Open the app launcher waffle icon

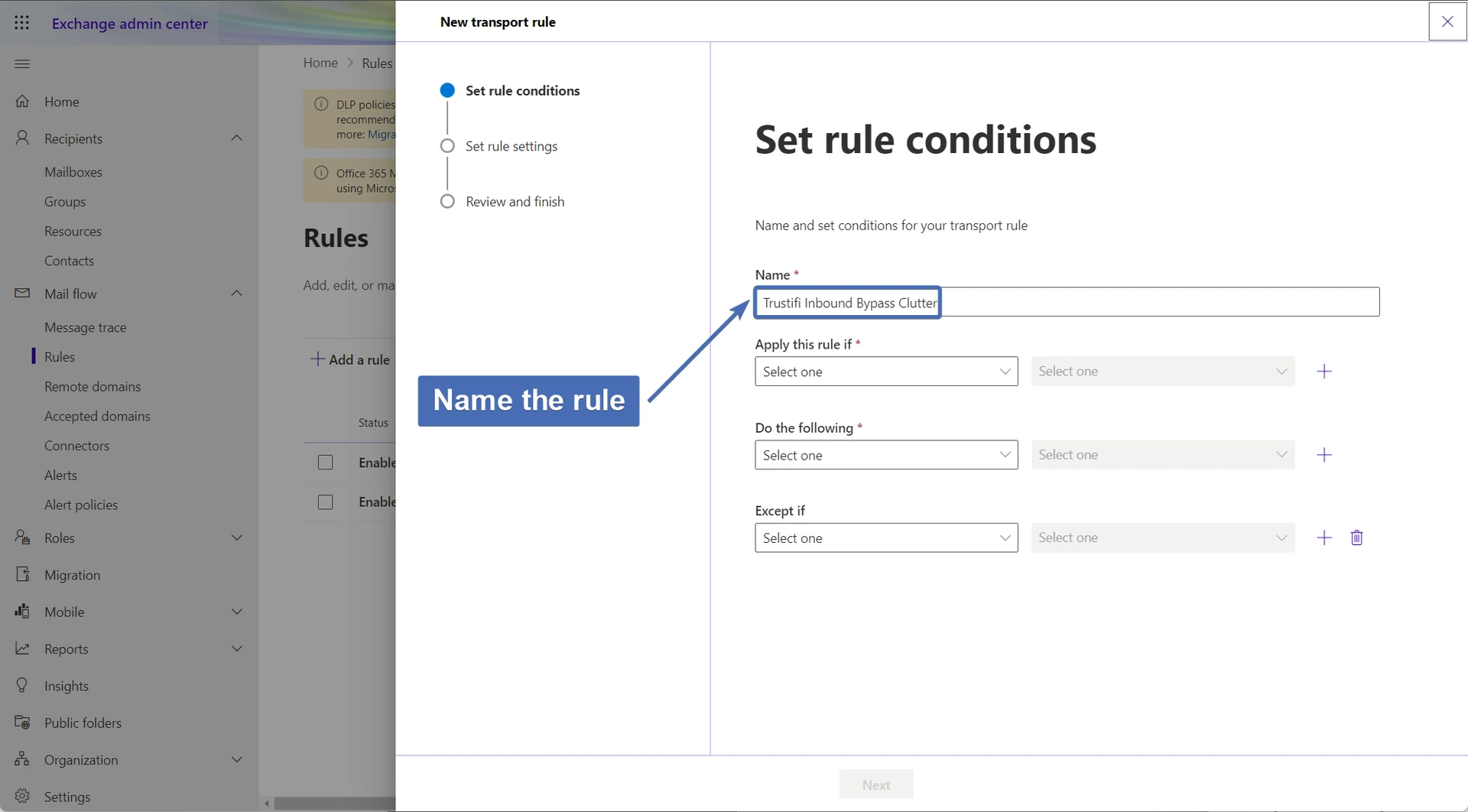pos(22,23)
